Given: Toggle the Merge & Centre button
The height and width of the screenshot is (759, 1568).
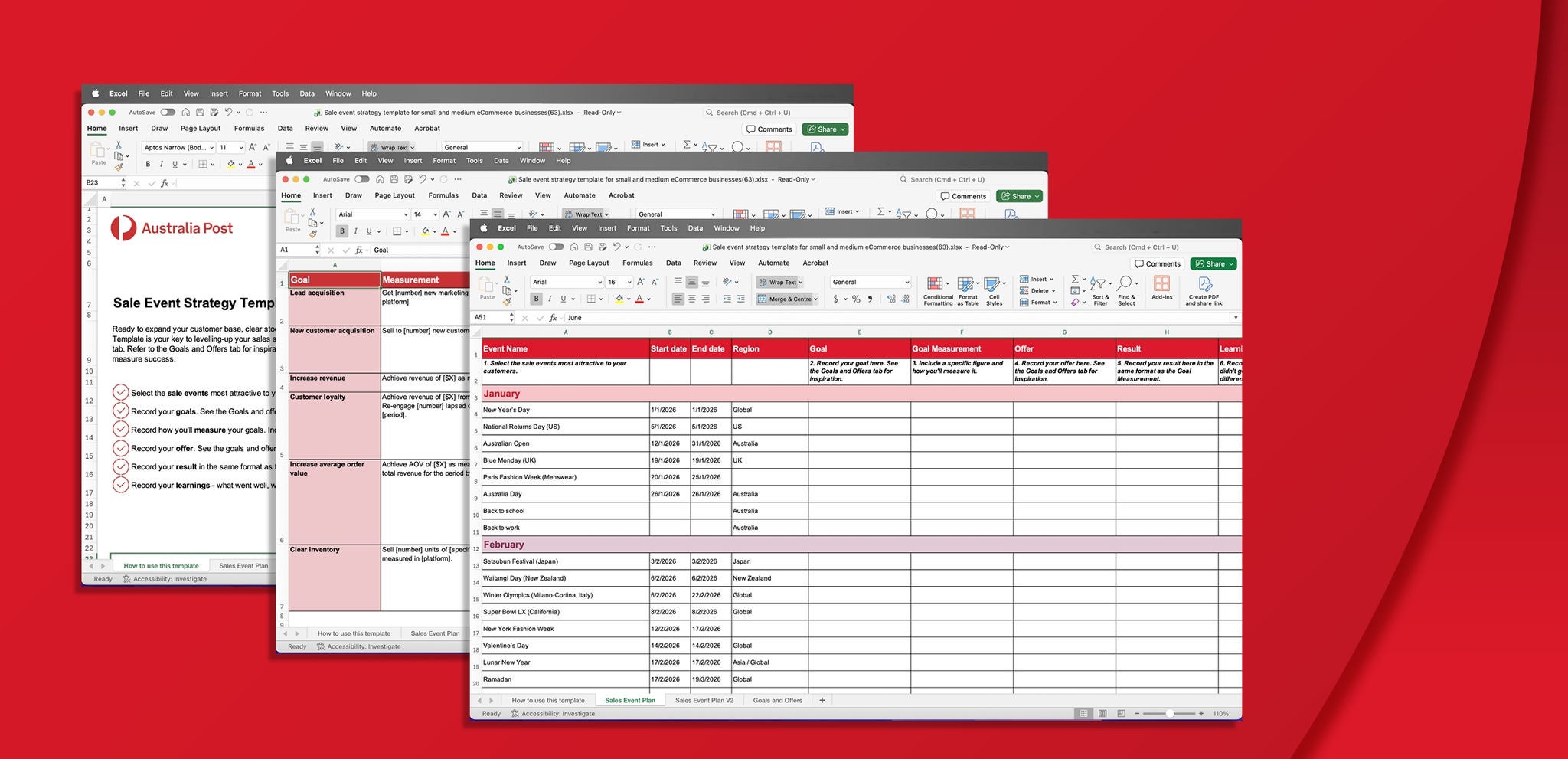Looking at the screenshot, I should pos(787,299).
